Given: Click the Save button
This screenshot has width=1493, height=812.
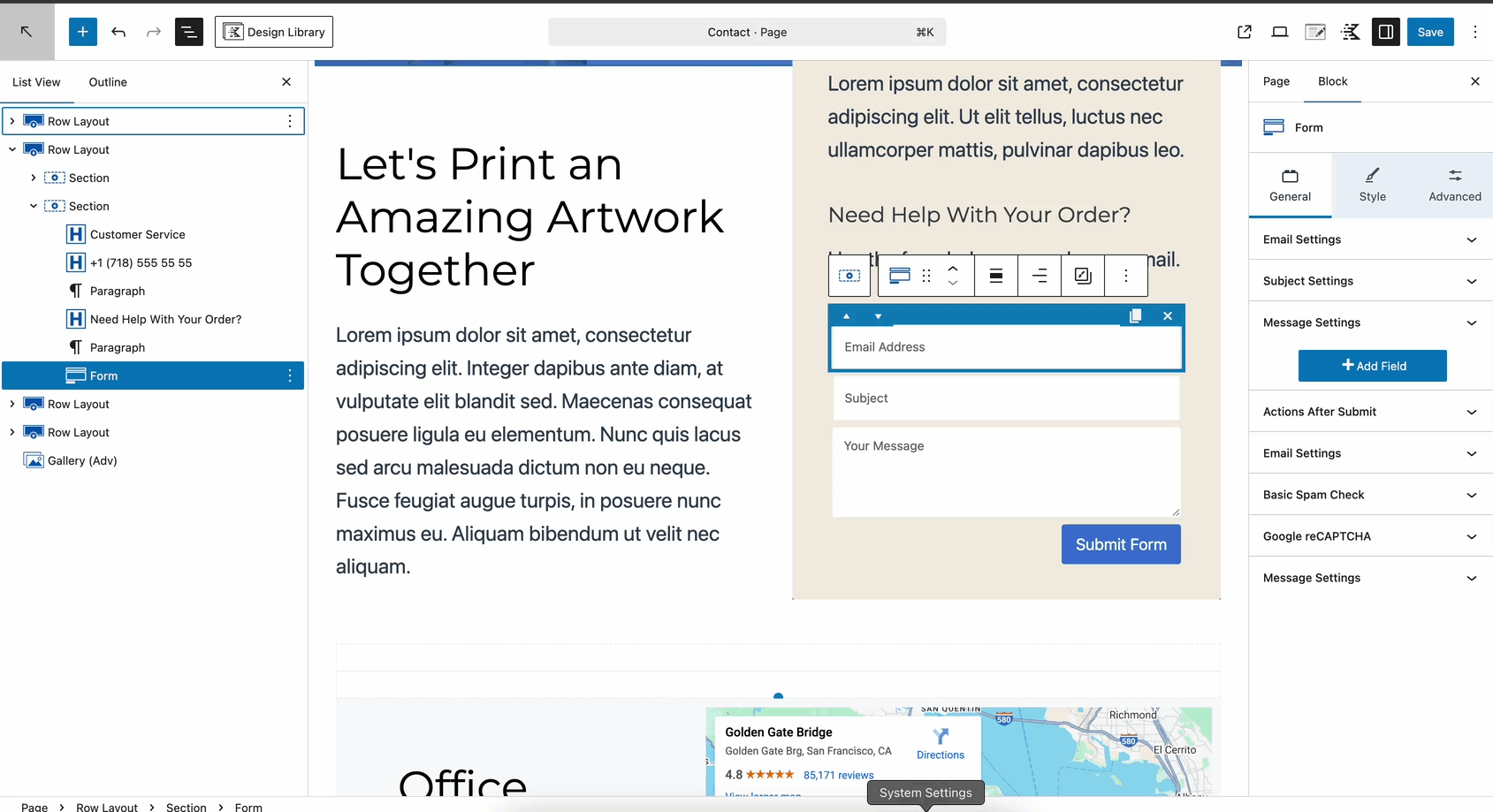Looking at the screenshot, I should click(1429, 32).
